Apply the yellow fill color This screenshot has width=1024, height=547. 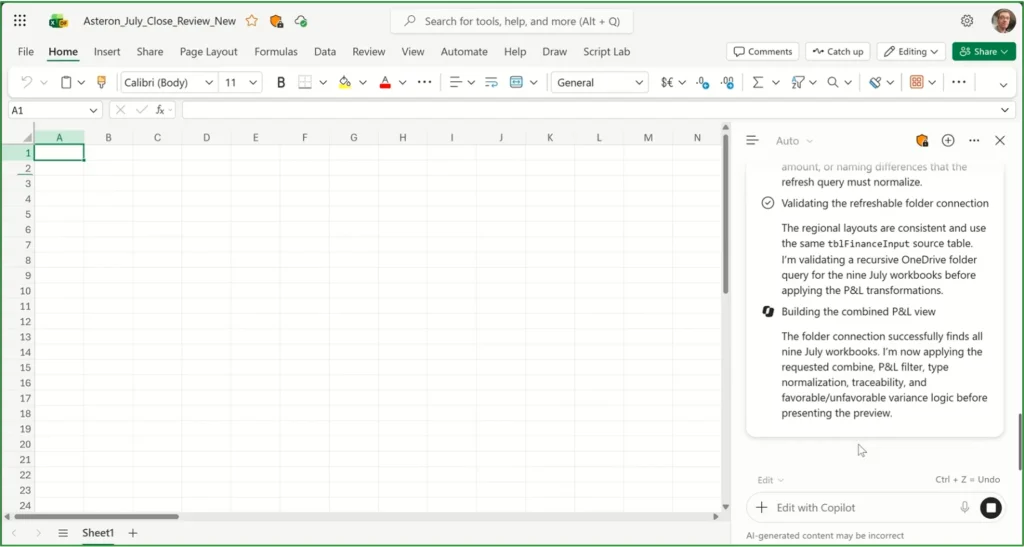(345, 82)
